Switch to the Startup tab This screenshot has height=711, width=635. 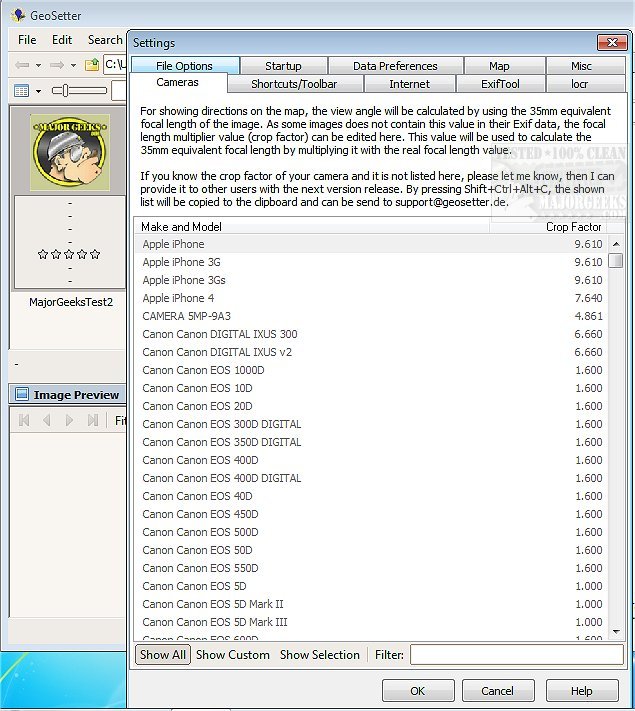(283, 66)
